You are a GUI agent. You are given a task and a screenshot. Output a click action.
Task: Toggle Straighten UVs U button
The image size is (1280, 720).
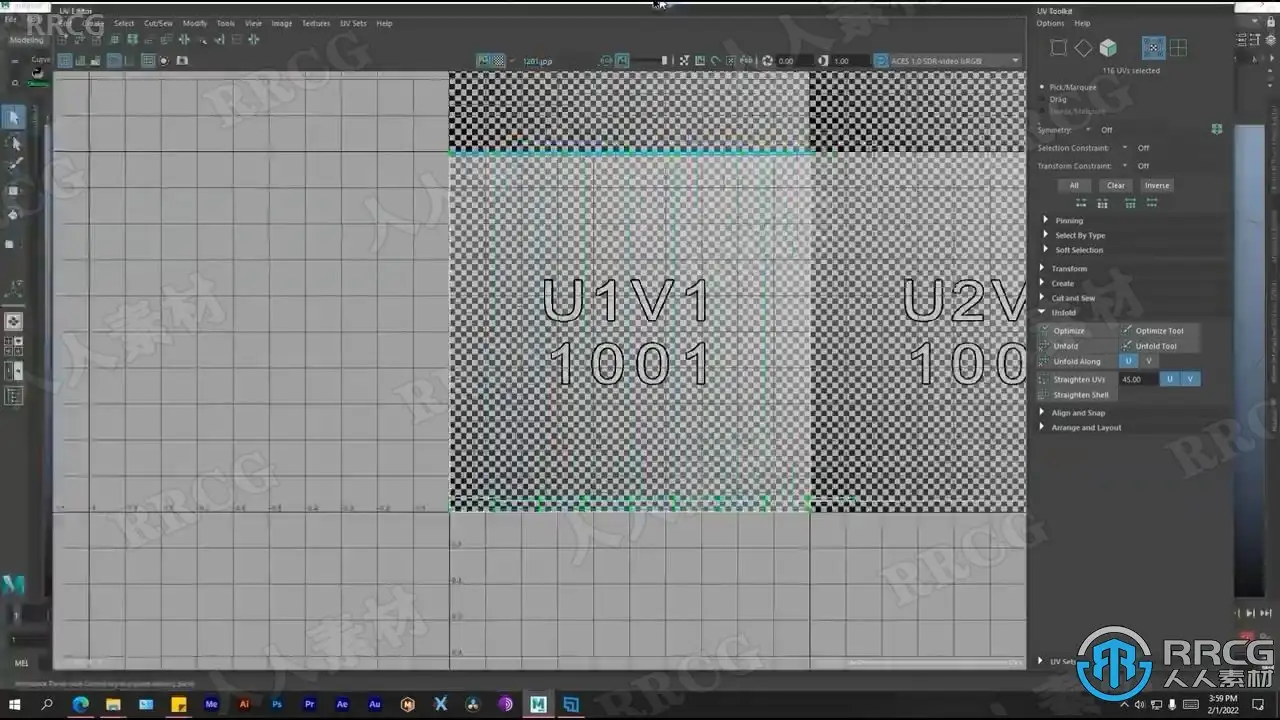point(1170,379)
